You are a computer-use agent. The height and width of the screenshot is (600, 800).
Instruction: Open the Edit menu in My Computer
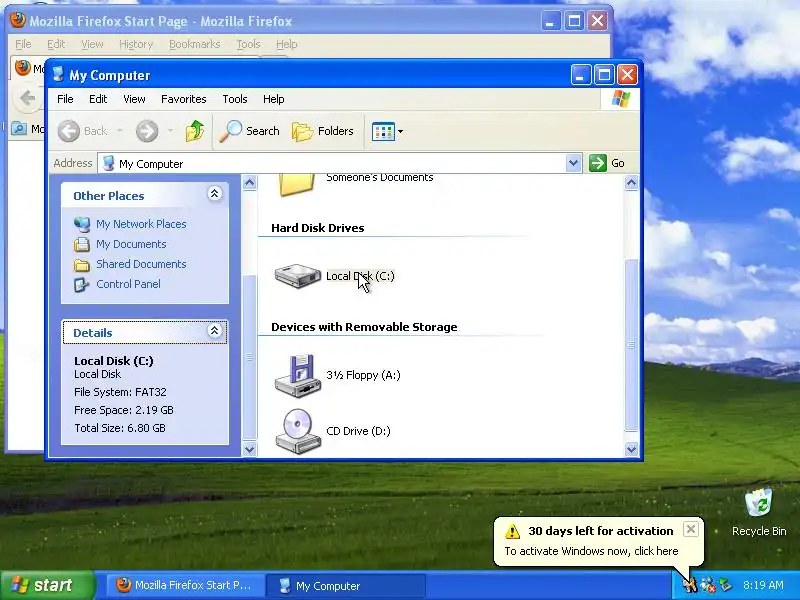tap(98, 99)
